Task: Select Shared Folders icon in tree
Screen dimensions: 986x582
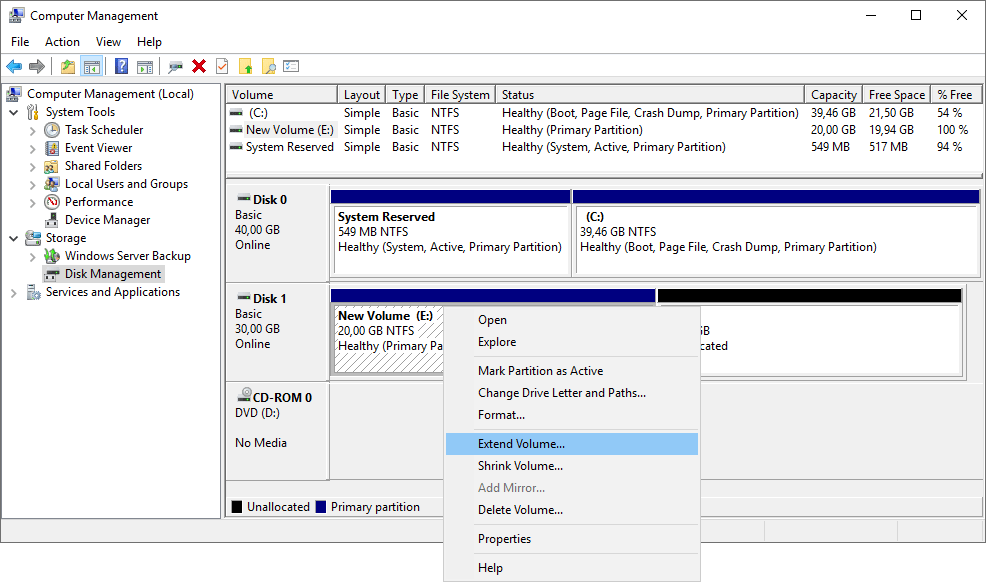Action: coord(52,166)
